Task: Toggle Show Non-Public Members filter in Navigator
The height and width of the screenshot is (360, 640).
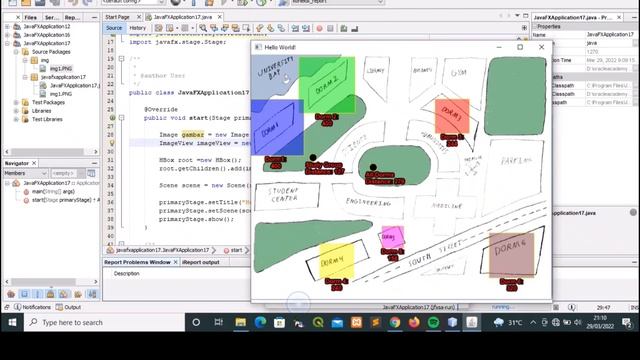Action: click(51, 294)
